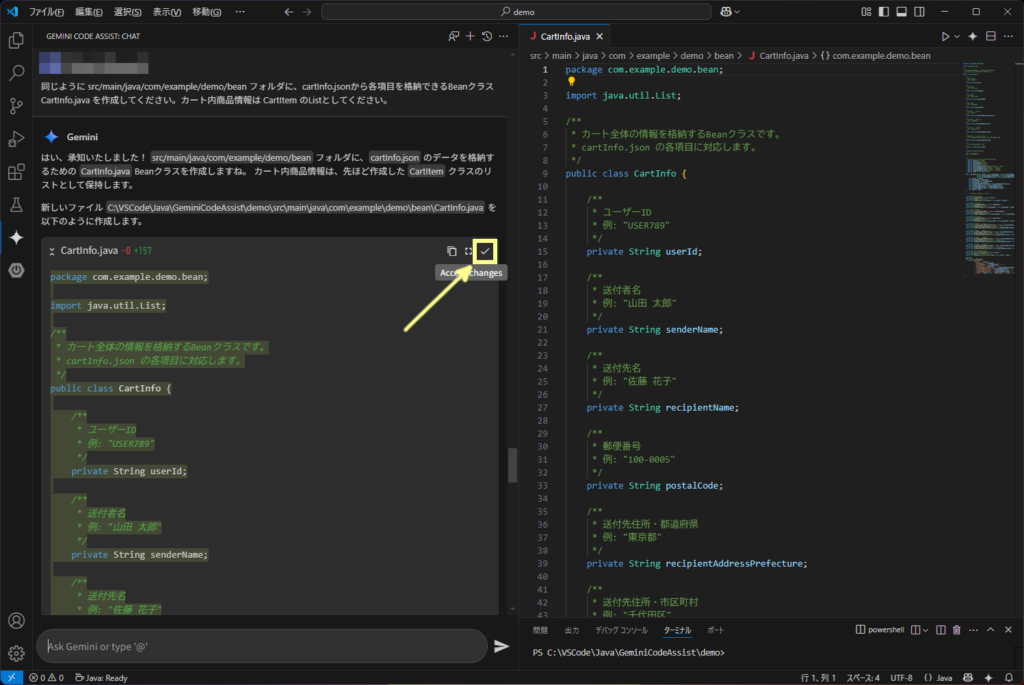Click the demo command center search box
The image size is (1024, 685).
[x=516, y=12]
